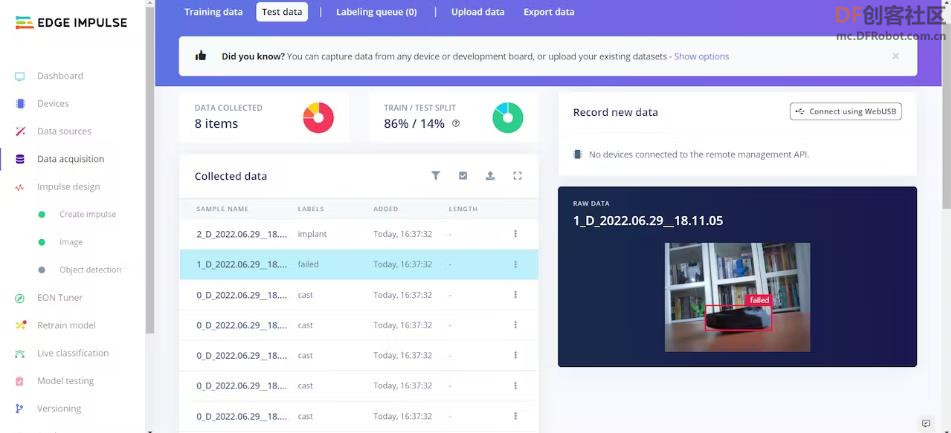
Task: Click the device icon beside No devices connected
Action: [578, 155]
